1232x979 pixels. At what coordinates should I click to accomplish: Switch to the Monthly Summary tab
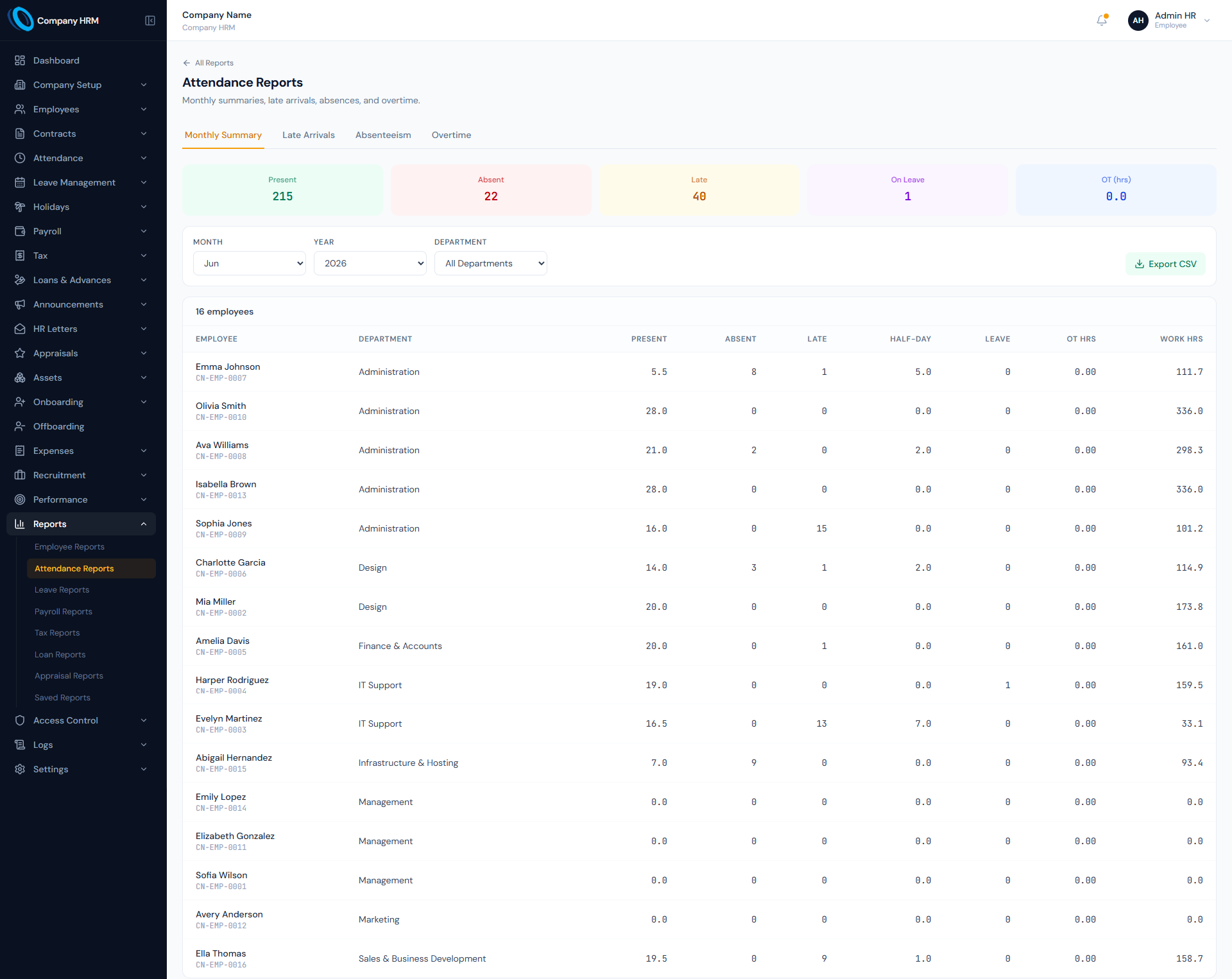tap(223, 135)
